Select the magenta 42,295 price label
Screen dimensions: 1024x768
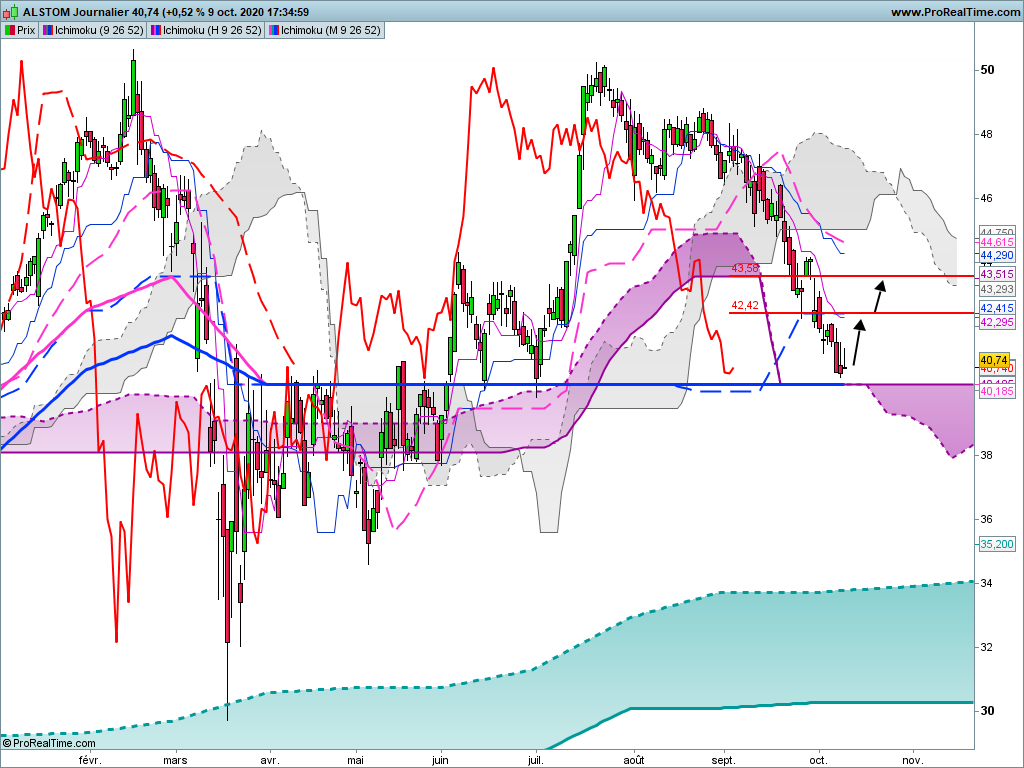[x=997, y=322]
